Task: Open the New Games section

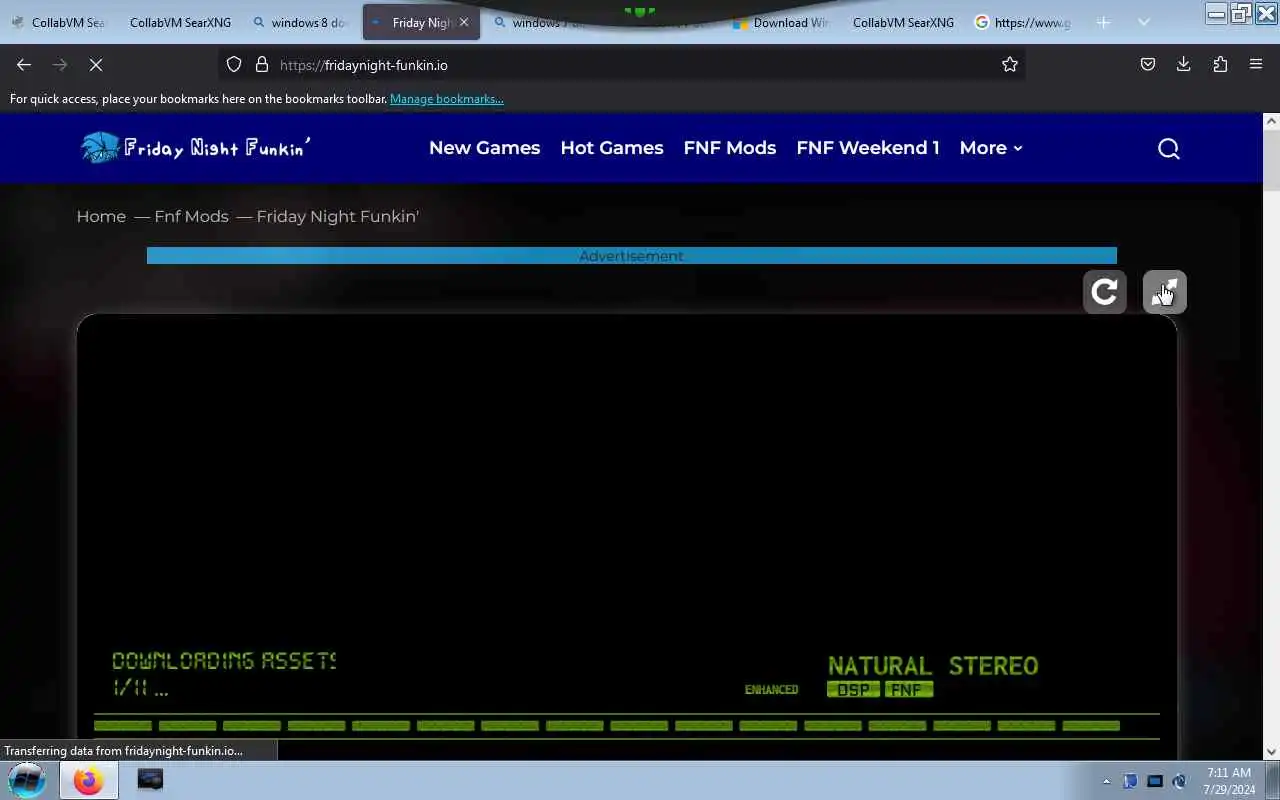Action: 484,148
